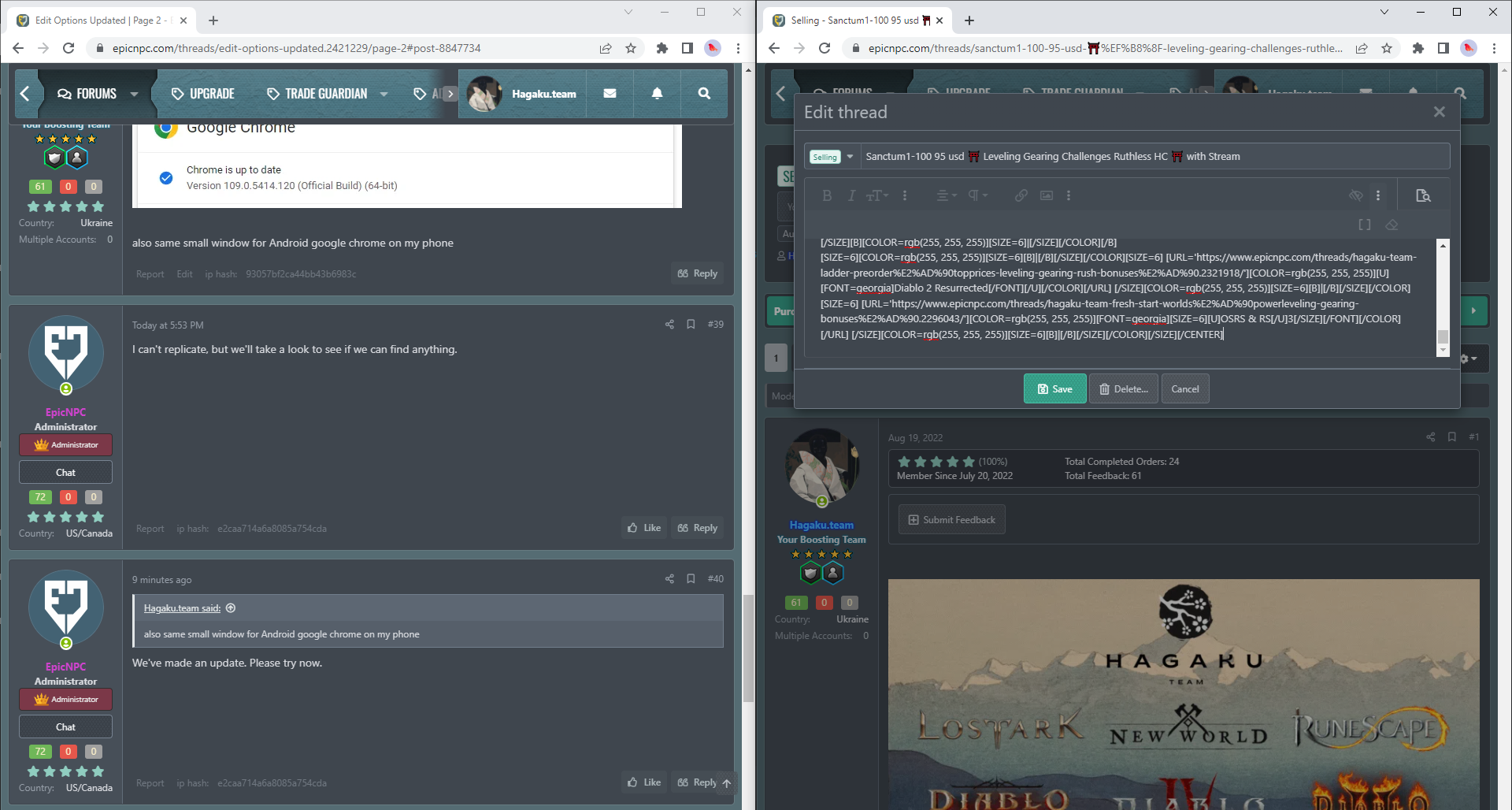Select the Edit Options Updated tab
1512x810 pixels.
pos(102,20)
